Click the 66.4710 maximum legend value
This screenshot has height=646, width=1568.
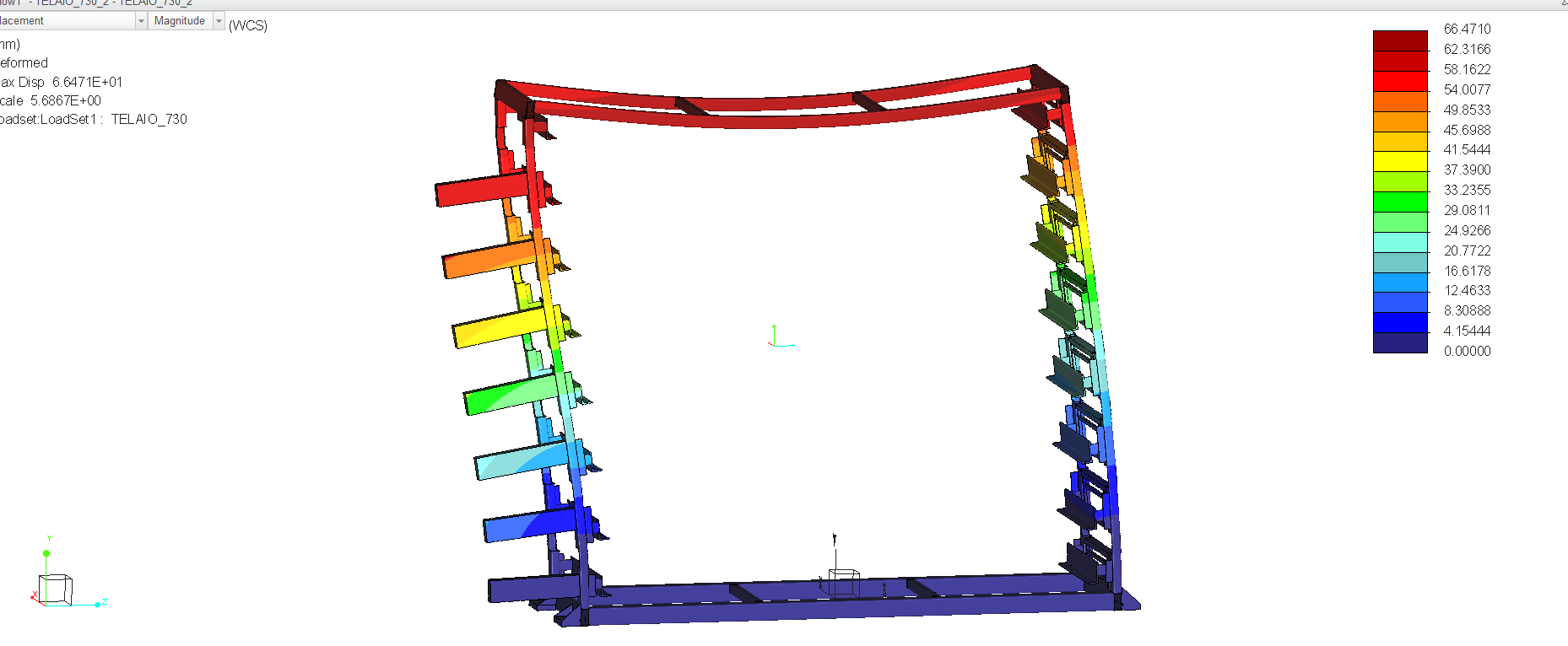point(1467,29)
